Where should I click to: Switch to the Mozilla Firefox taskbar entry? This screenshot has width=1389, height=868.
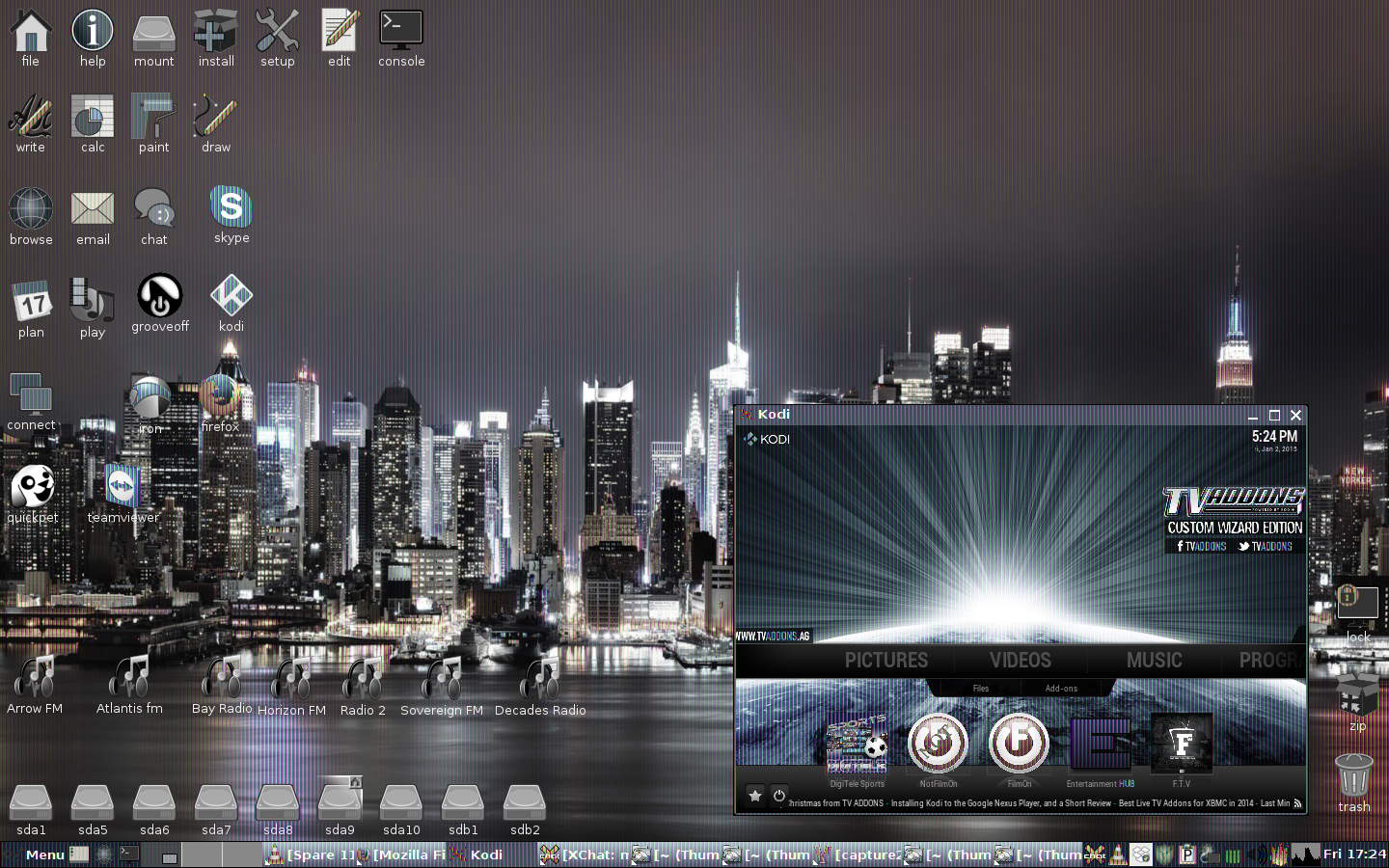[x=402, y=854]
